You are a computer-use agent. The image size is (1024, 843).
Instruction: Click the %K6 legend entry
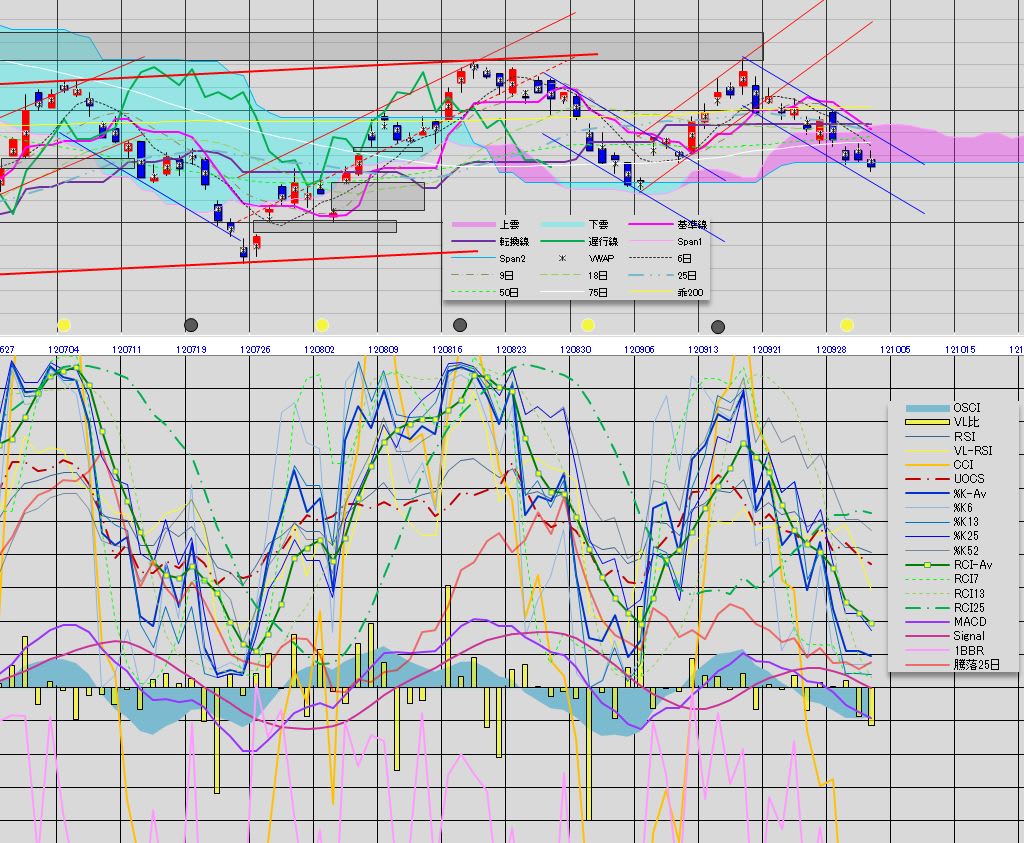point(963,507)
